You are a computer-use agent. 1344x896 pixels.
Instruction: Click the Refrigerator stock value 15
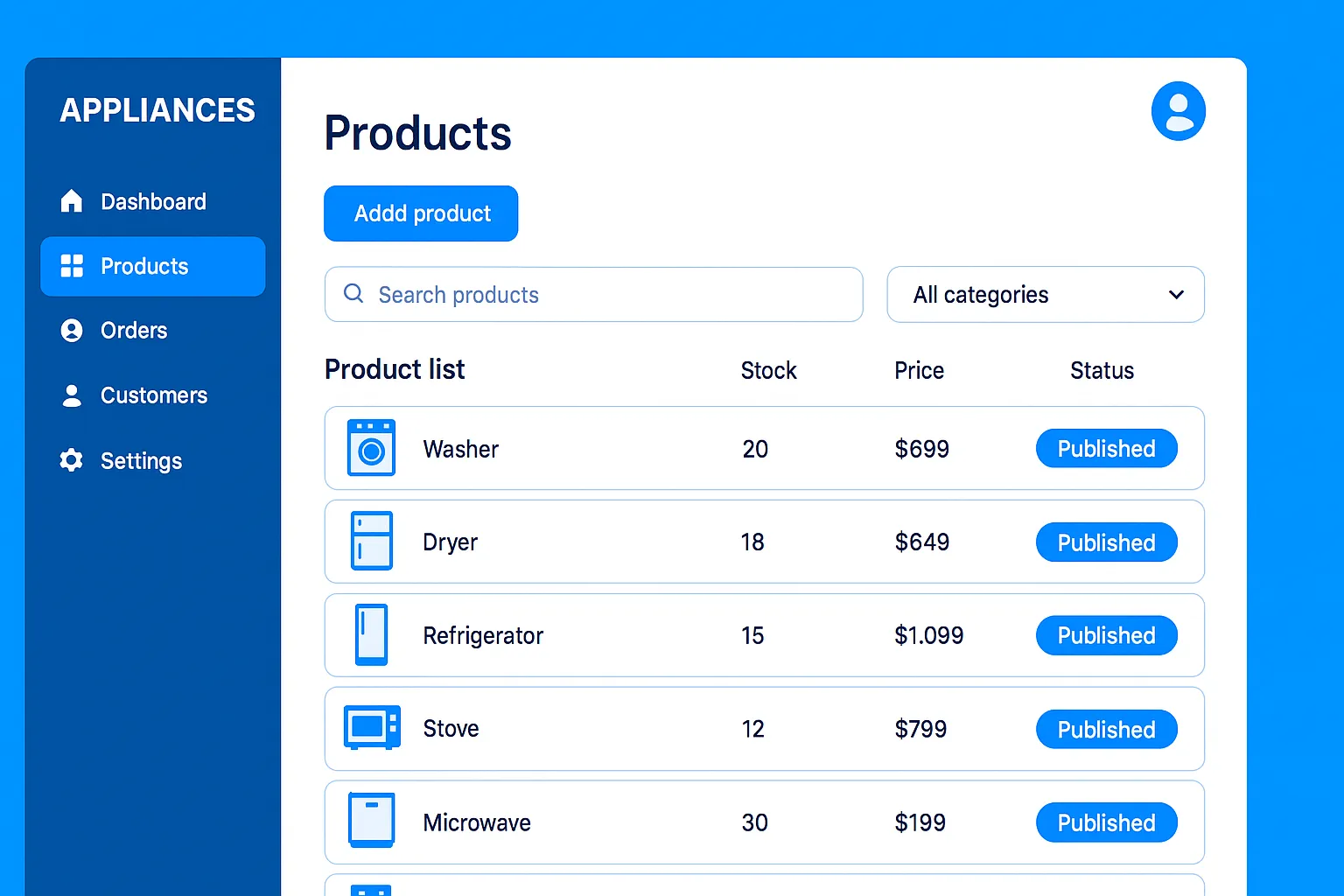click(752, 636)
